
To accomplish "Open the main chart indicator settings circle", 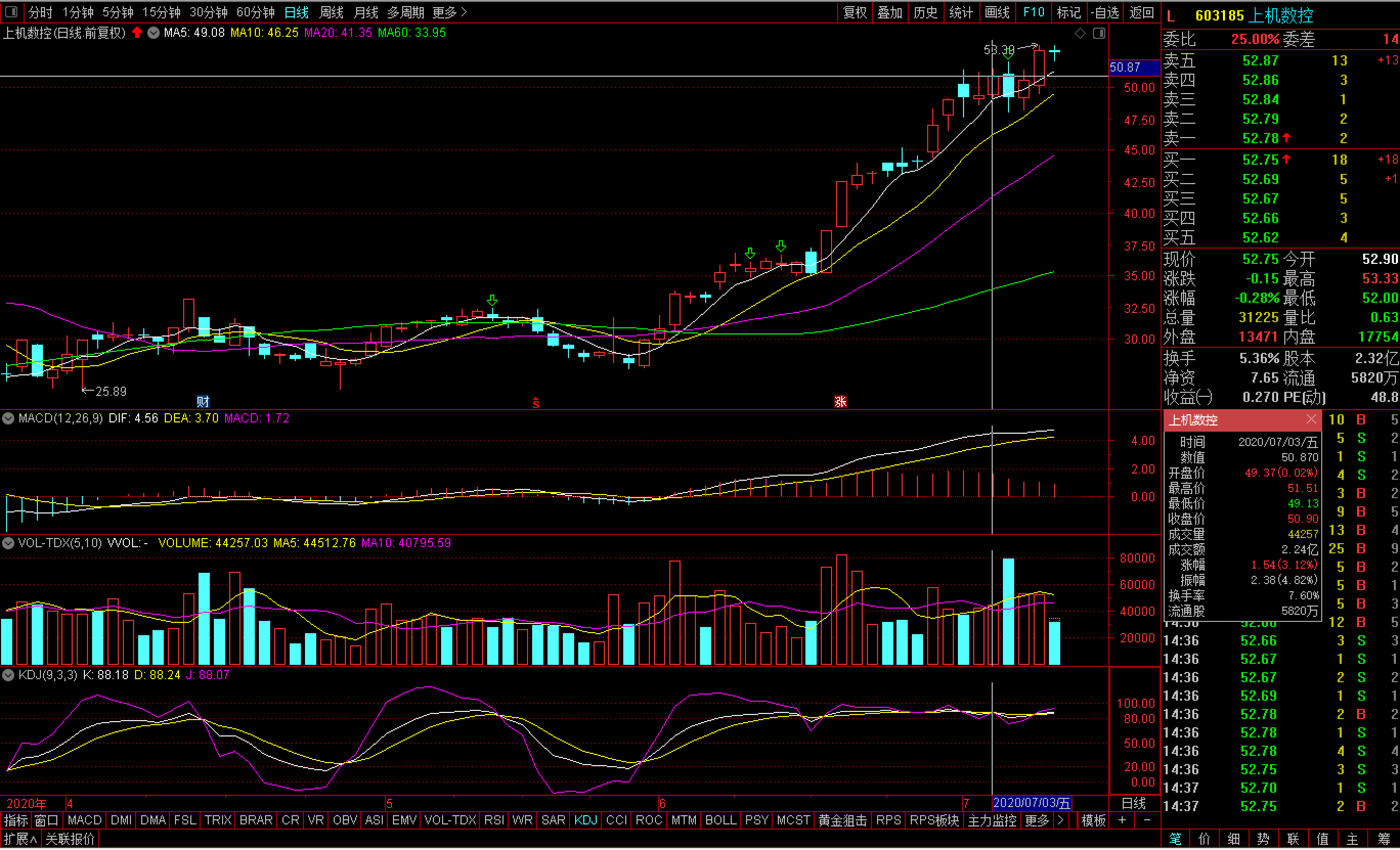I will 154,33.
